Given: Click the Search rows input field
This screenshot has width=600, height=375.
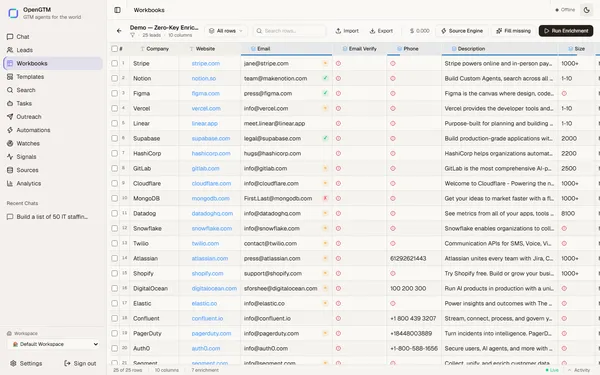Looking at the screenshot, I should tap(289, 31).
